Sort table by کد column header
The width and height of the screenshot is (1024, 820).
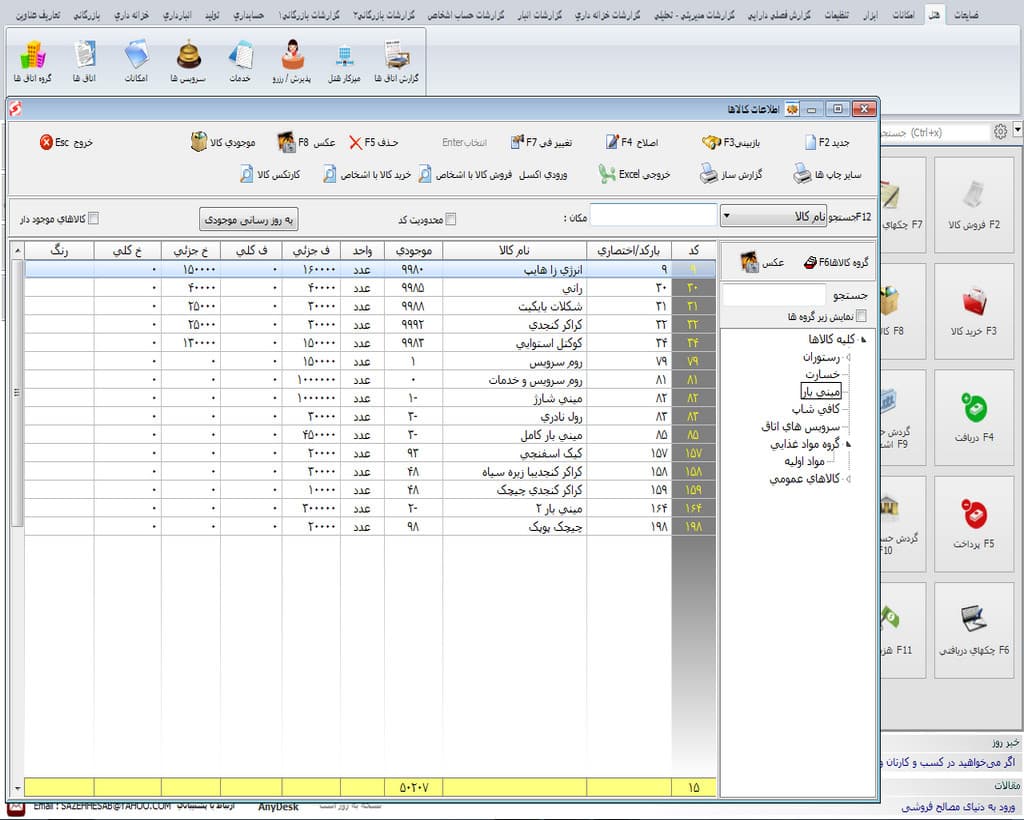[694, 251]
